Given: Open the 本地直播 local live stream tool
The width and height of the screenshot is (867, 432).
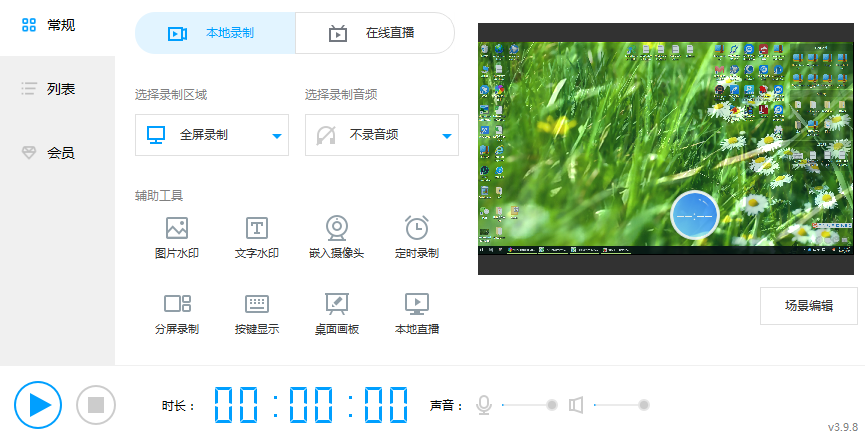Looking at the screenshot, I should (x=416, y=314).
